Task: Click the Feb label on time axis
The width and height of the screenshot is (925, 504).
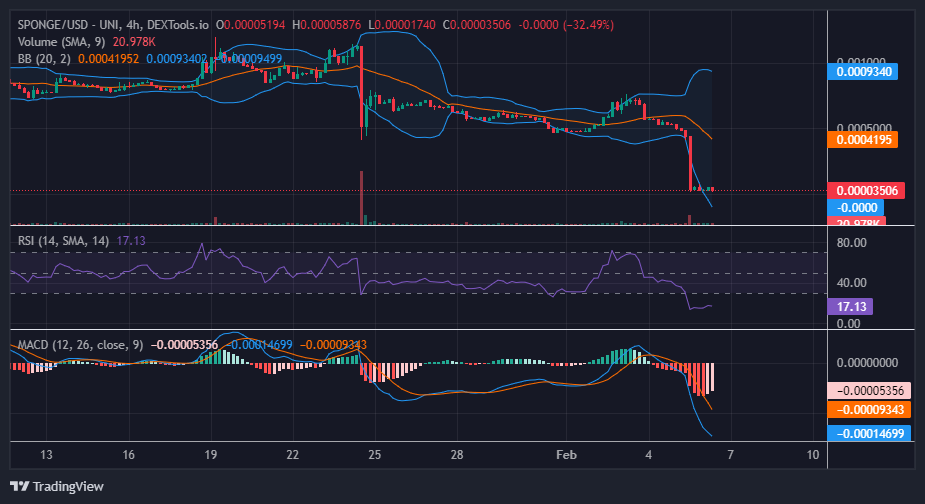Action: click(x=566, y=455)
